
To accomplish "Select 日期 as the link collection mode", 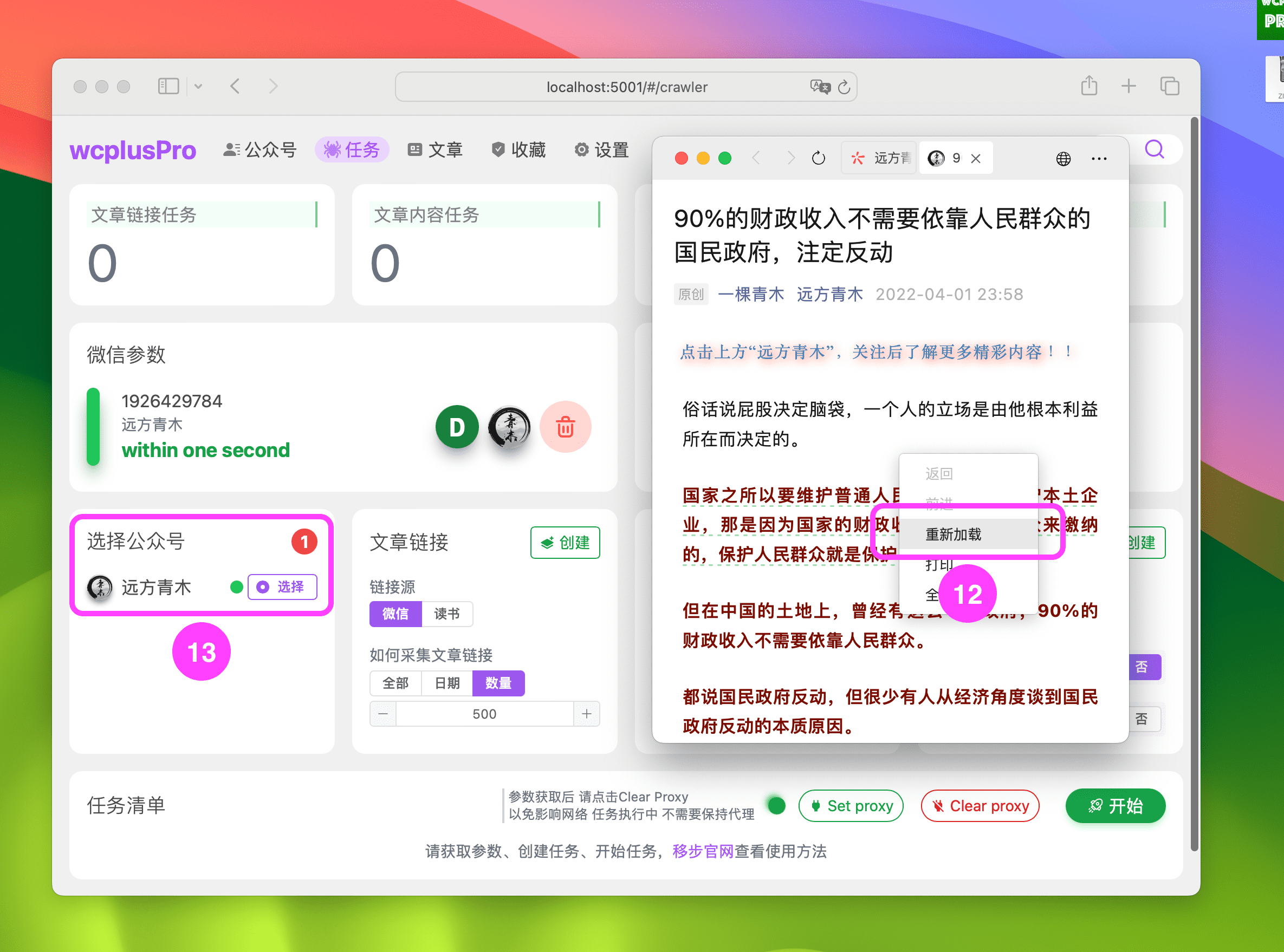I will [447, 683].
